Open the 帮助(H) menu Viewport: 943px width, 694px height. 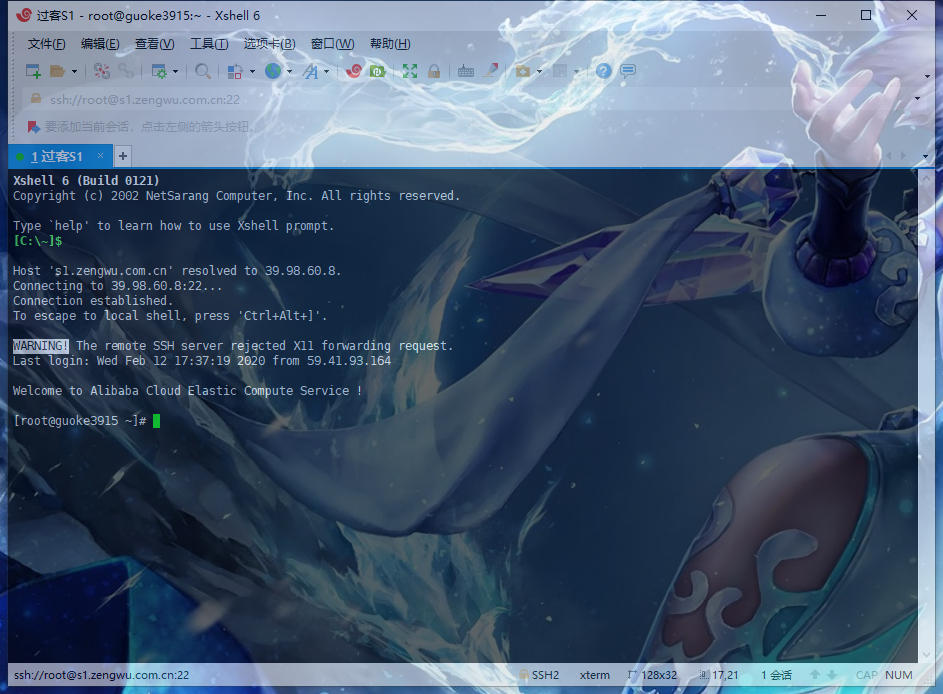[390, 44]
